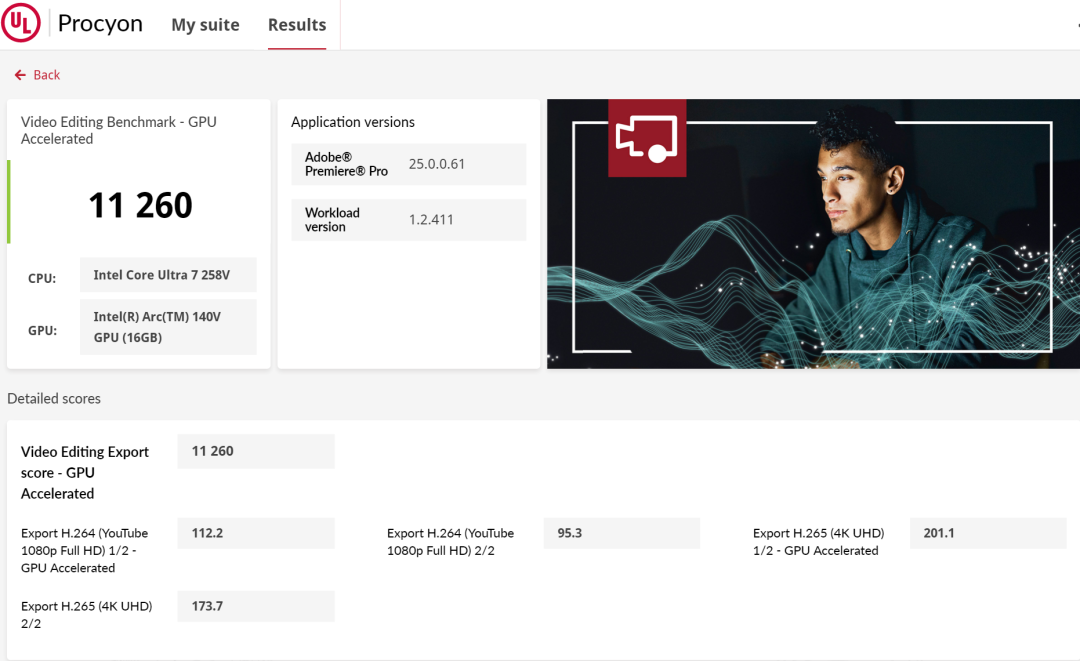Click the red video editing benchmark icon
1080x661 pixels.
point(646,138)
